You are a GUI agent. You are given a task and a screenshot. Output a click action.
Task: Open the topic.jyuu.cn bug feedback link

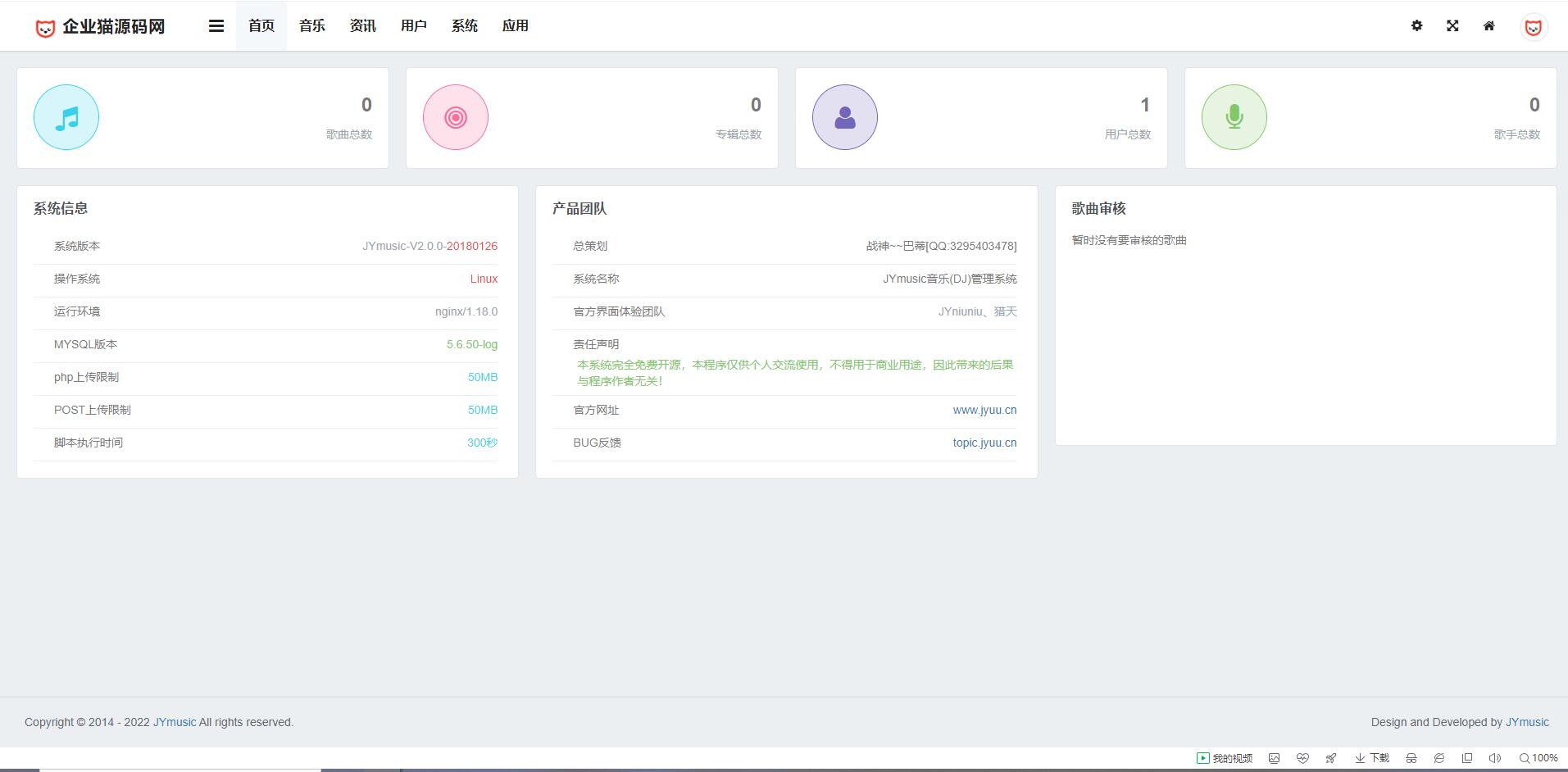(x=984, y=443)
